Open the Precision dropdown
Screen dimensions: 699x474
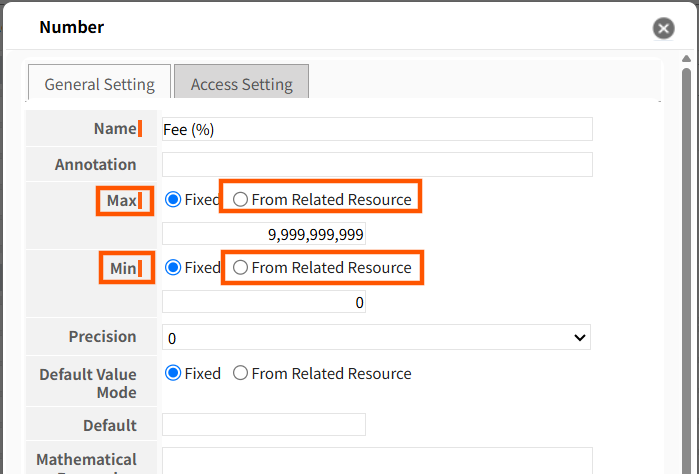coord(376,338)
